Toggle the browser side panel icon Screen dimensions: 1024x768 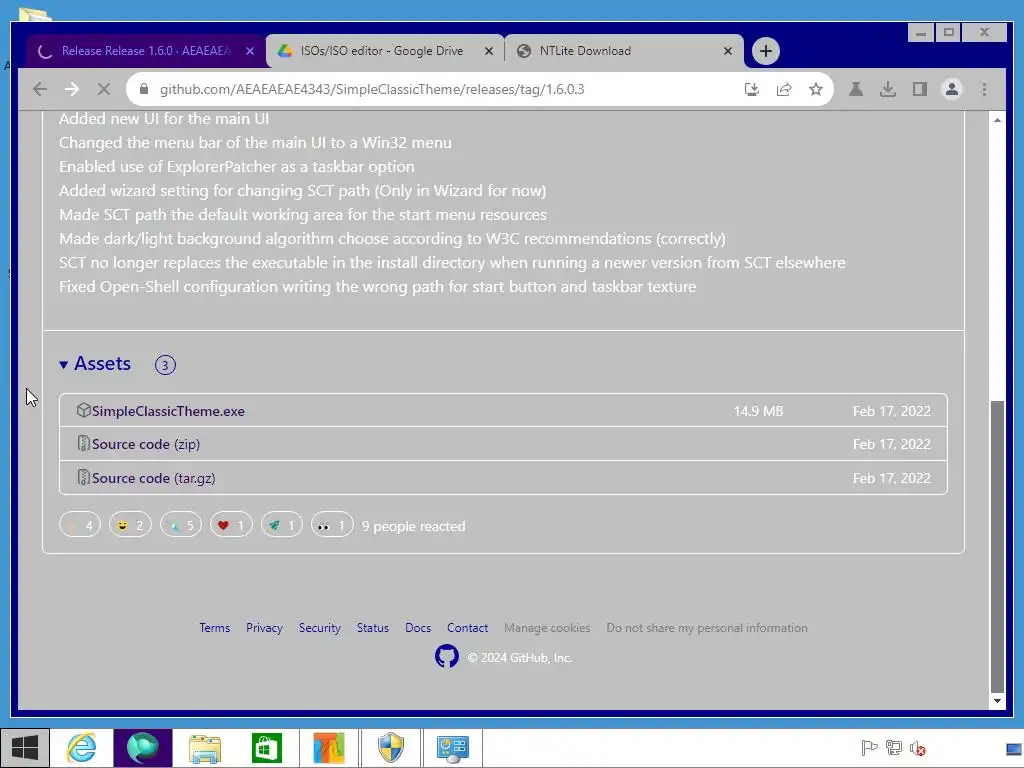pyautogui.click(x=920, y=89)
